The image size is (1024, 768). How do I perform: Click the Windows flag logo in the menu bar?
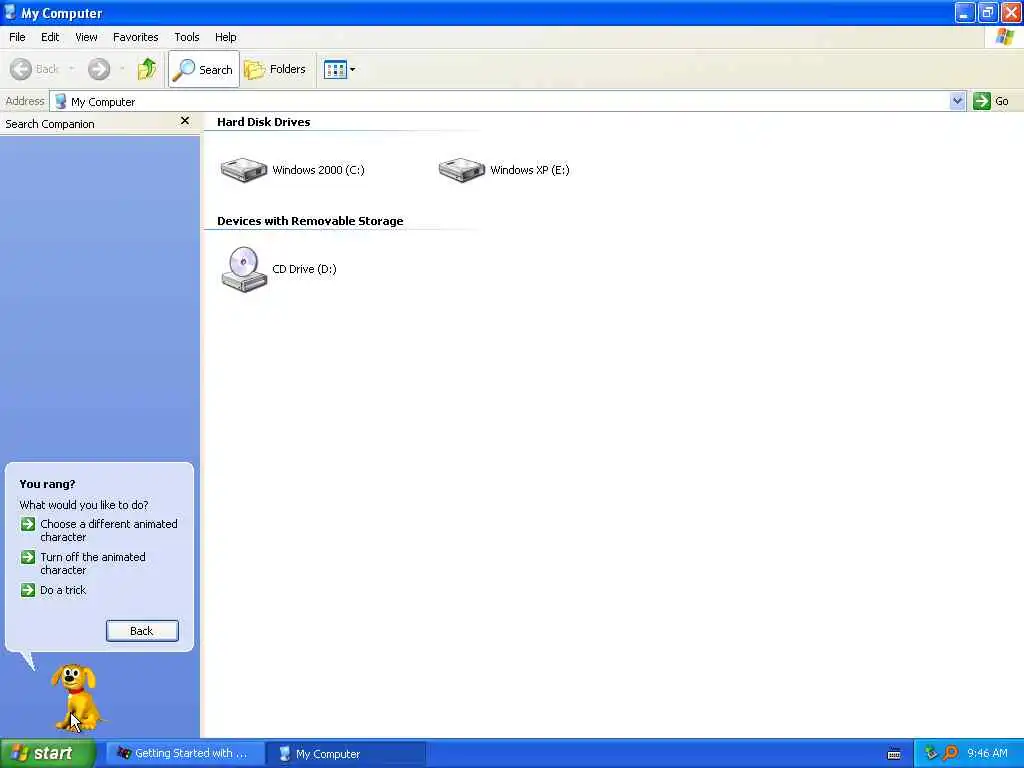tap(1005, 37)
